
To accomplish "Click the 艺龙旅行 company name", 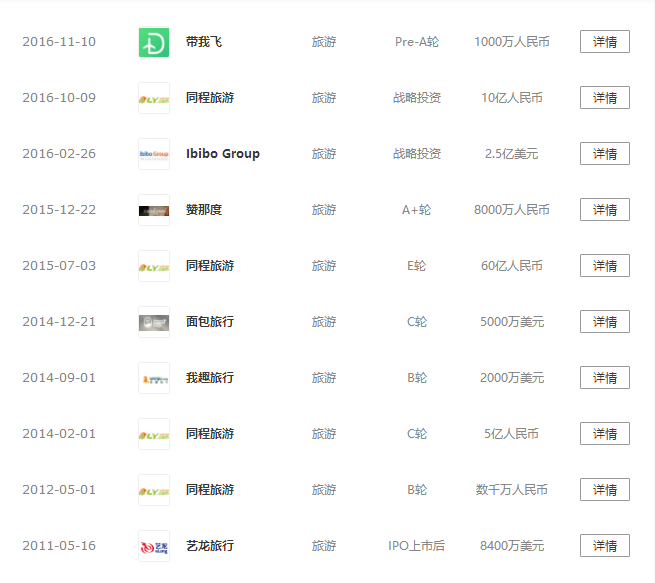I will click(x=210, y=546).
